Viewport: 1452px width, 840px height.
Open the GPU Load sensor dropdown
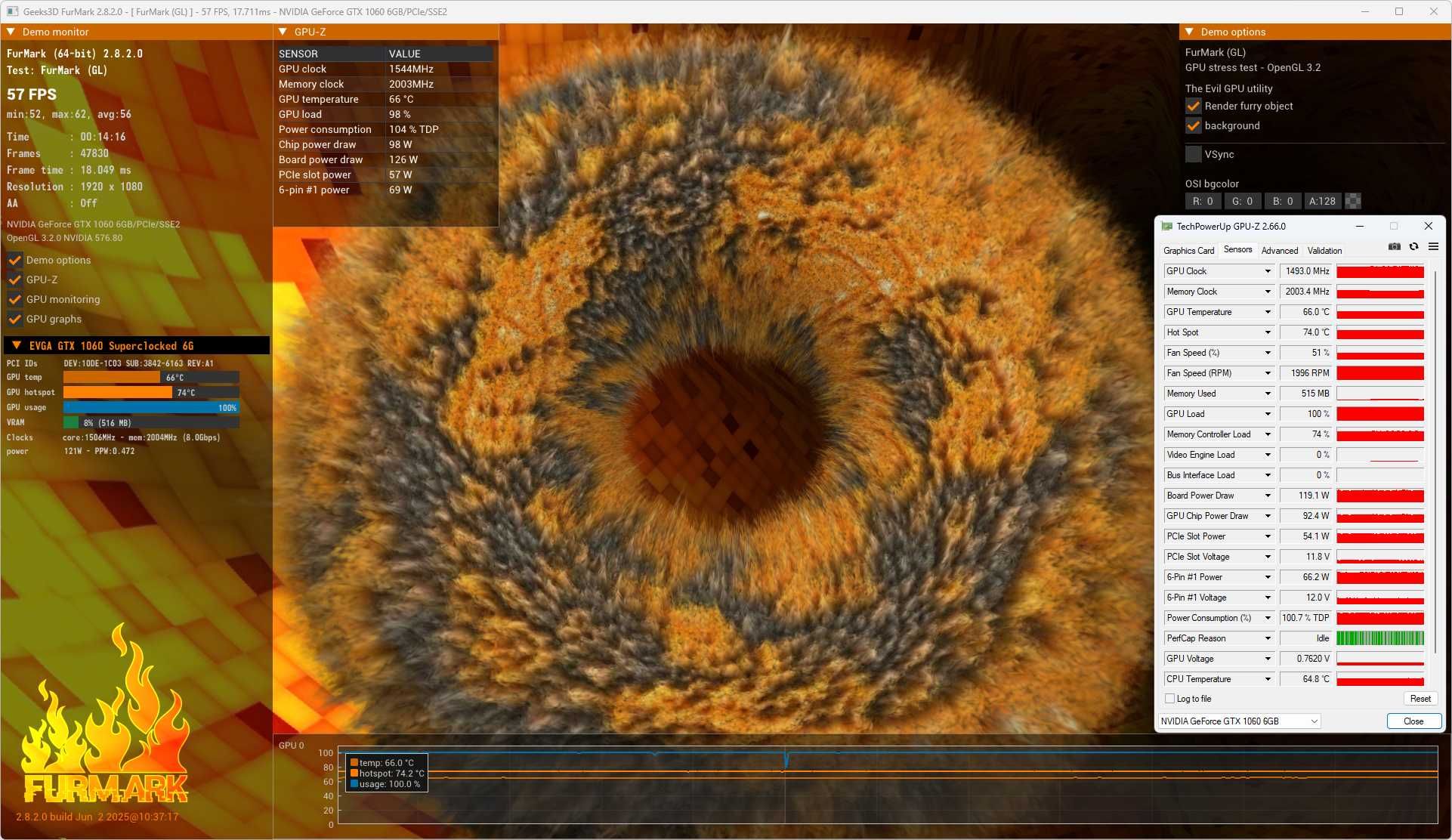point(1268,414)
